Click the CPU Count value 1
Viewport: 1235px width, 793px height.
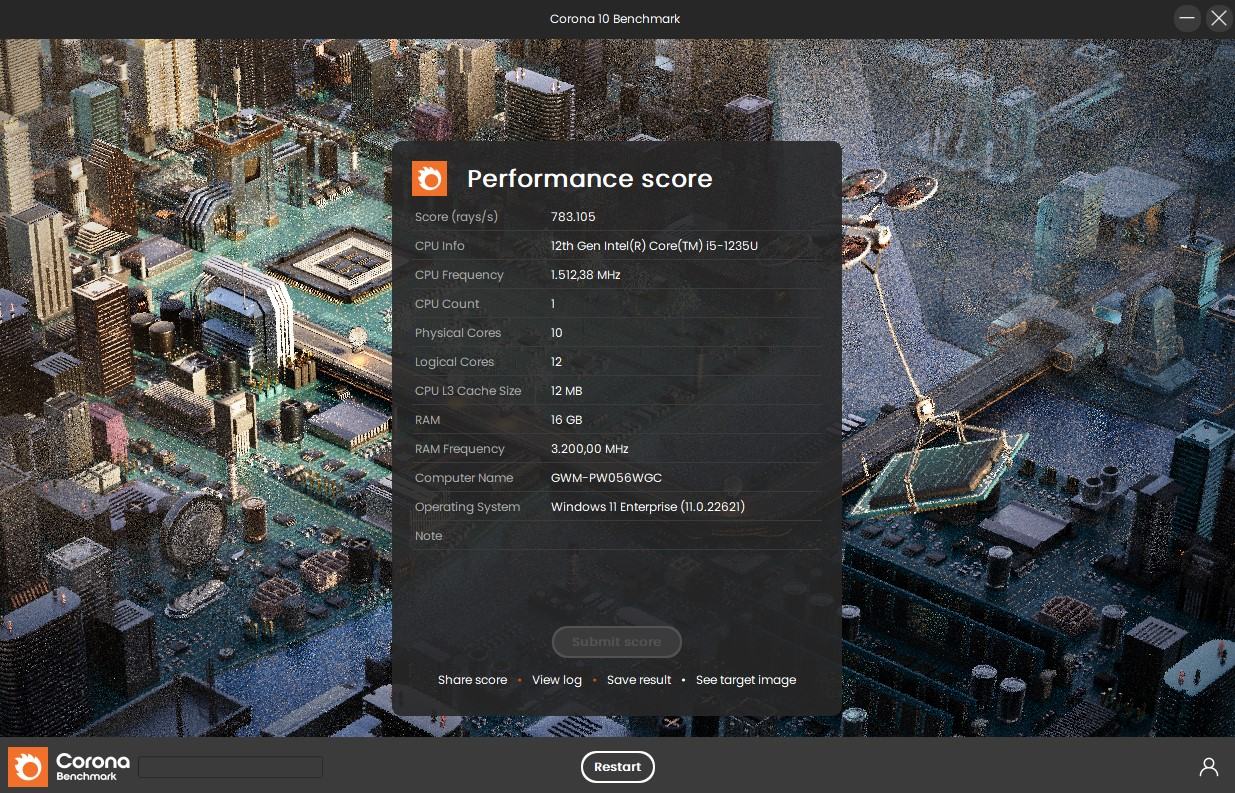pyautogui.click(x=553, y=304)
